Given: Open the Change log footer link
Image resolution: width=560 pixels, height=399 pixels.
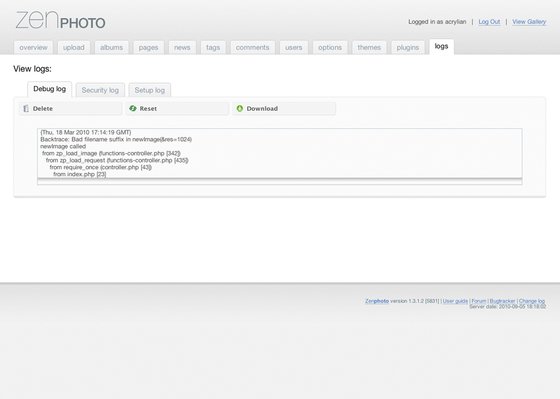Looking at the screenshot, I should tap(532, 301).
